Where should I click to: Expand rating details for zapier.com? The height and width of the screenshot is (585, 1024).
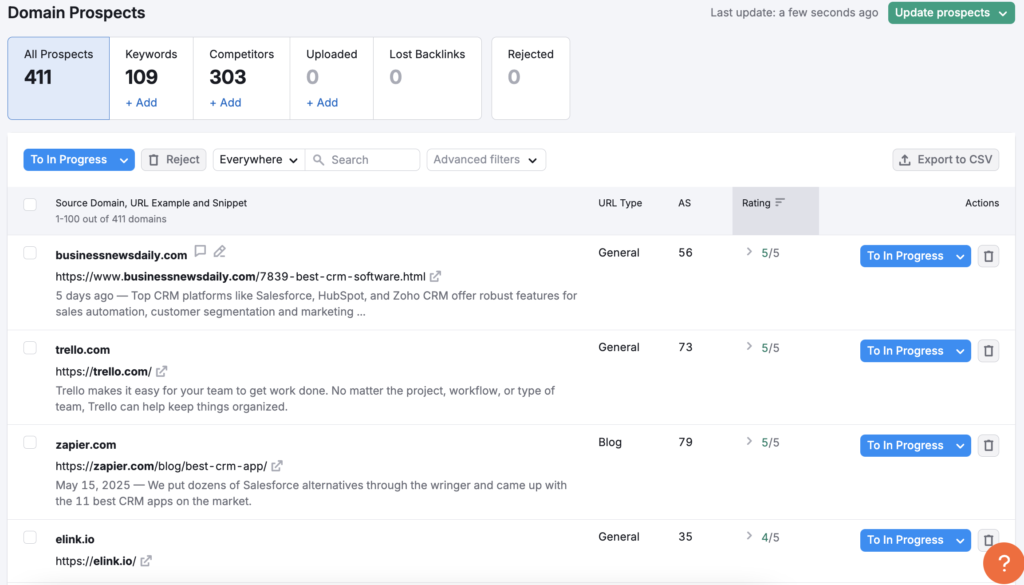[x=749, y=441]
